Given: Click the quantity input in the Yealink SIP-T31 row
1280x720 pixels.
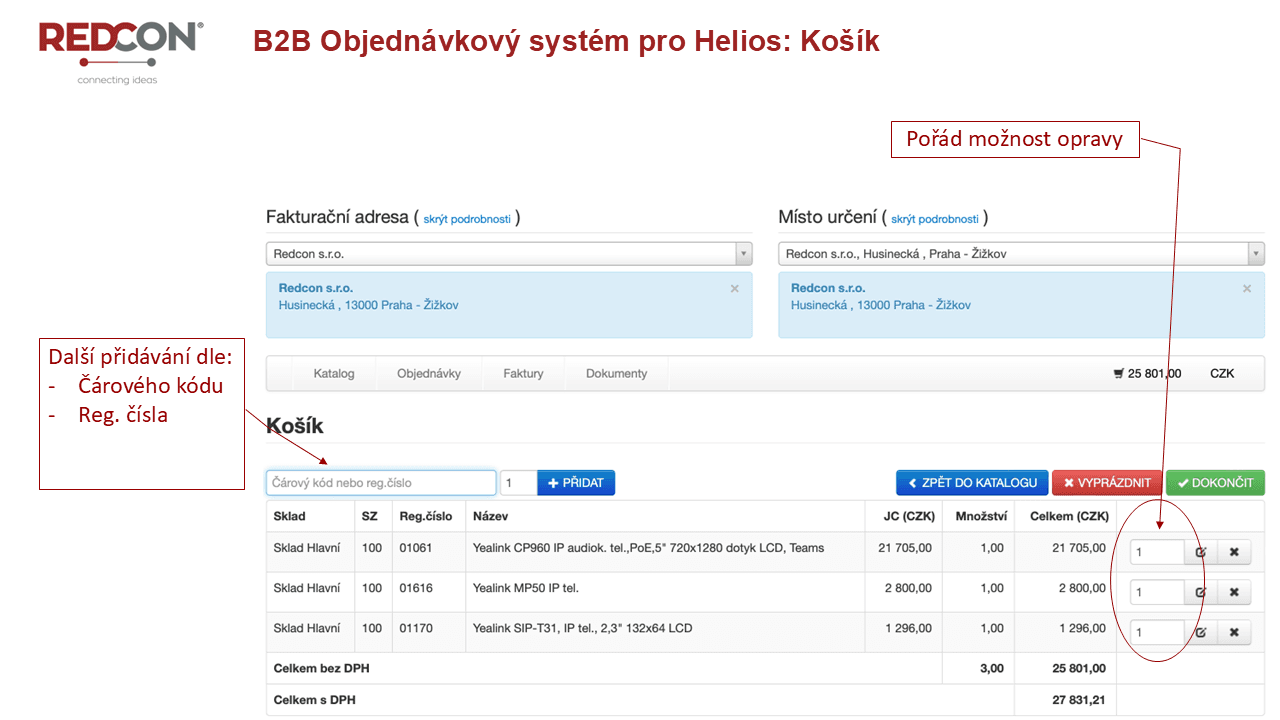Looking at the screenshot, I should pos(1157,632).
